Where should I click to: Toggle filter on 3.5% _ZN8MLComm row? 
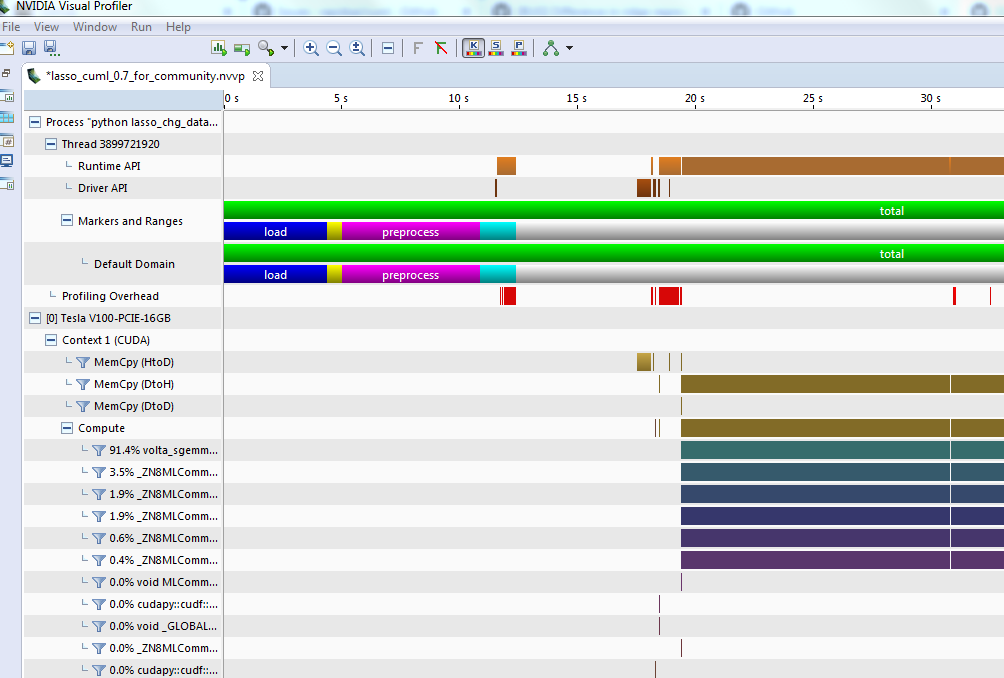(99, 472)
